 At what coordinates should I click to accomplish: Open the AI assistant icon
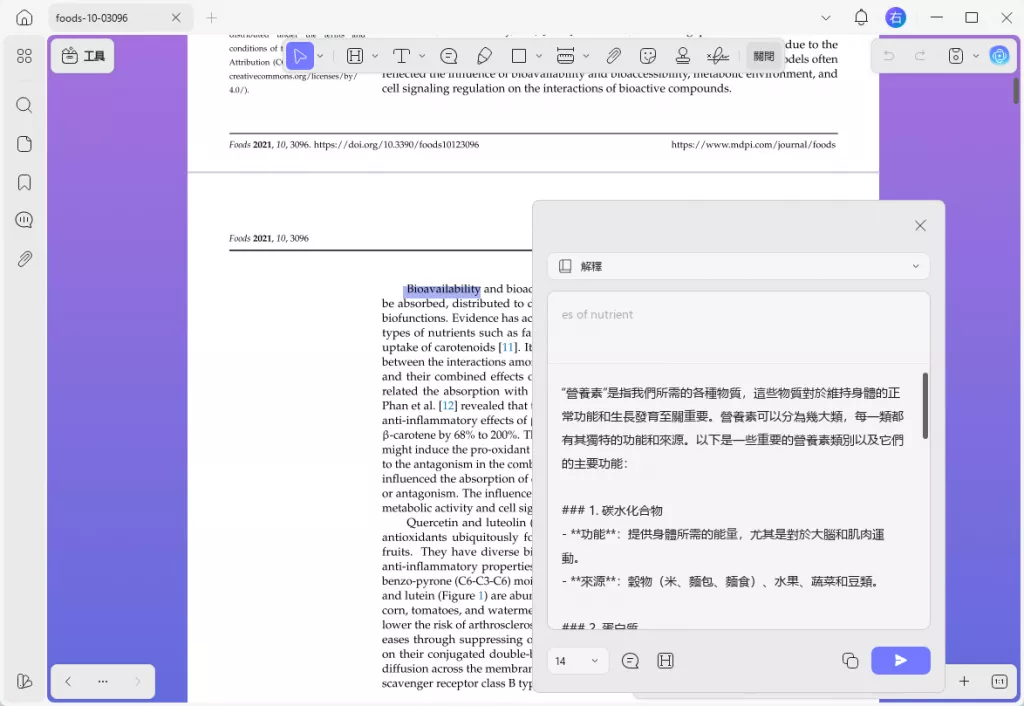tap(999, 56)
